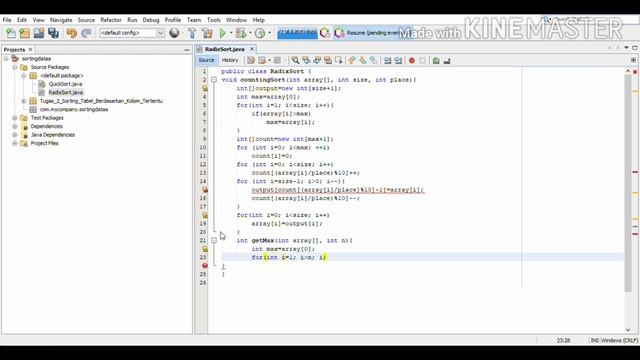Screen dimensions: 640x360
Task: Open the Window menu
Action: 236,20
